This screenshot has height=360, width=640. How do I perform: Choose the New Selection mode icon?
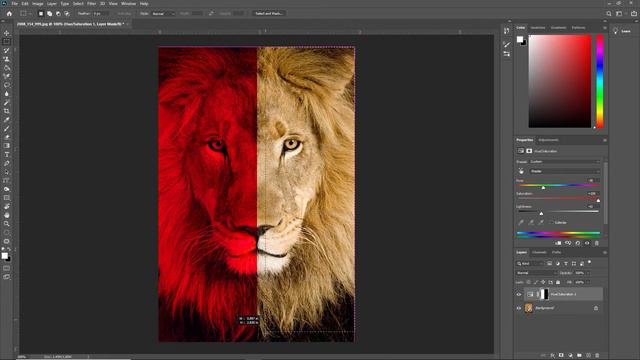[41, 13]
